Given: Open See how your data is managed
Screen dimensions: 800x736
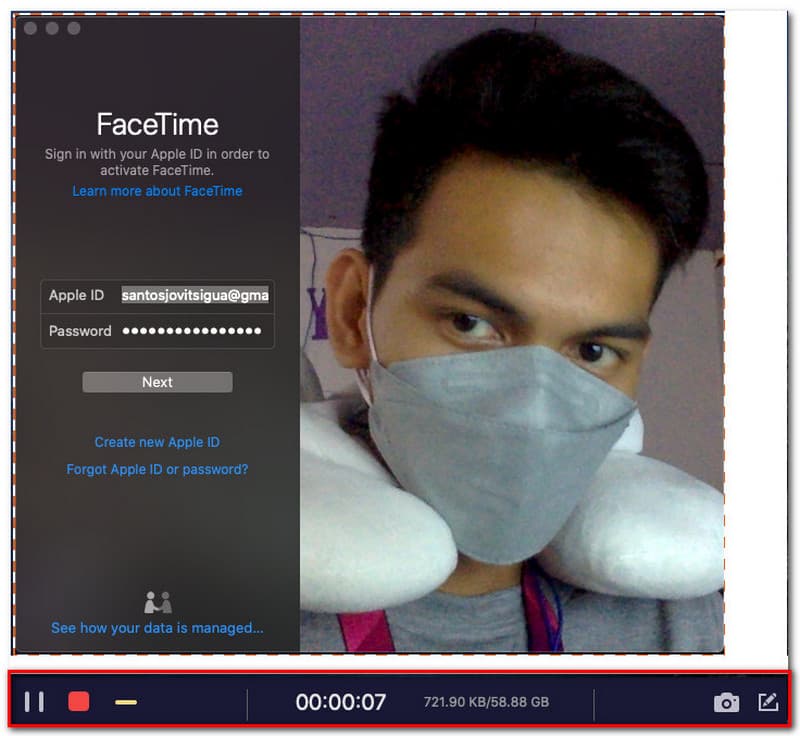Looking at the screenshot, I should tap(157, 628).
